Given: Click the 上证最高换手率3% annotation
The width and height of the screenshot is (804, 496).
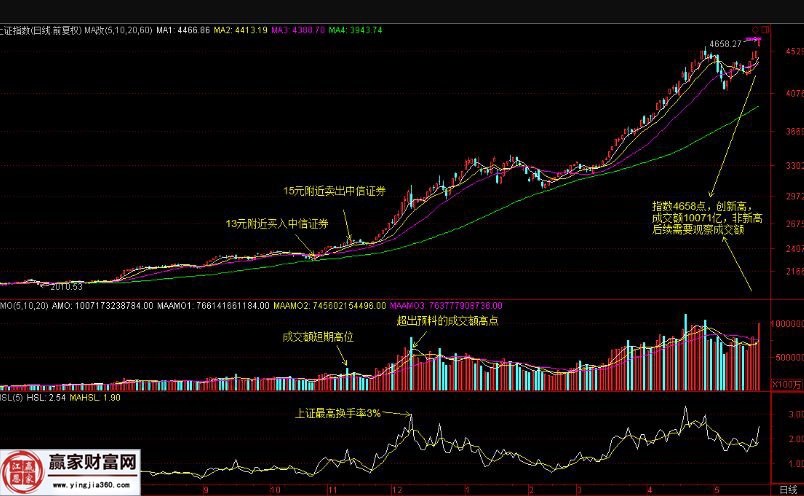Looking at the screenshot, I should click(x=337, y=412).
